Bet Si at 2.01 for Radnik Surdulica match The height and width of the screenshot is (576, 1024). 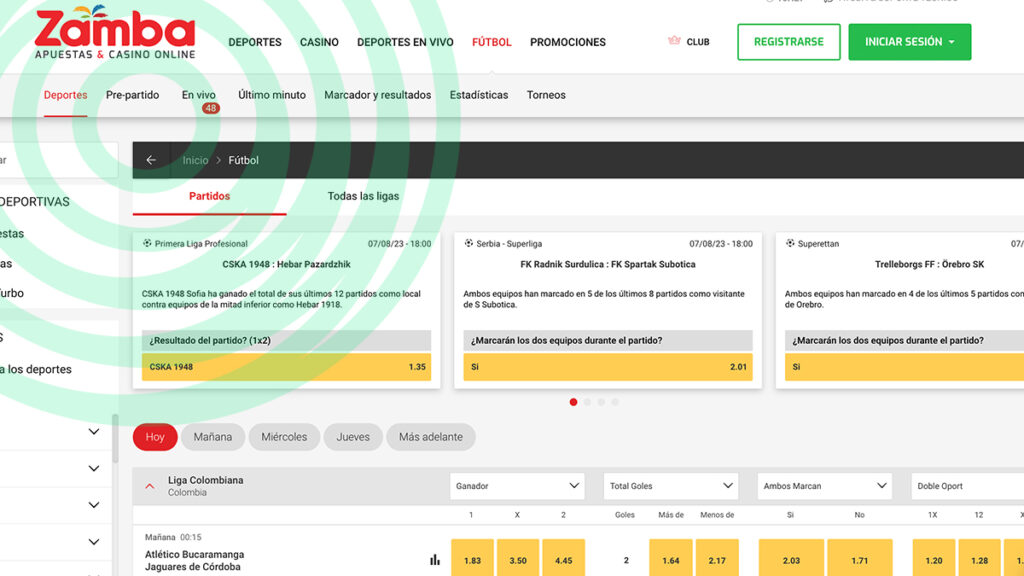click(x=608, y=367)
